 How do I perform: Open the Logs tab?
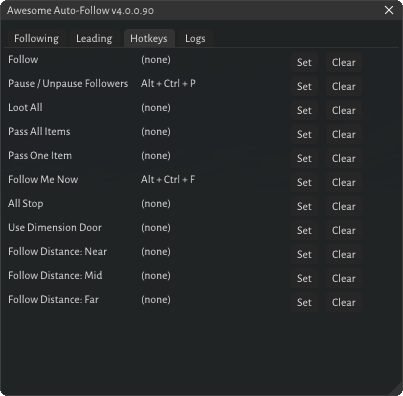(195, 38)
